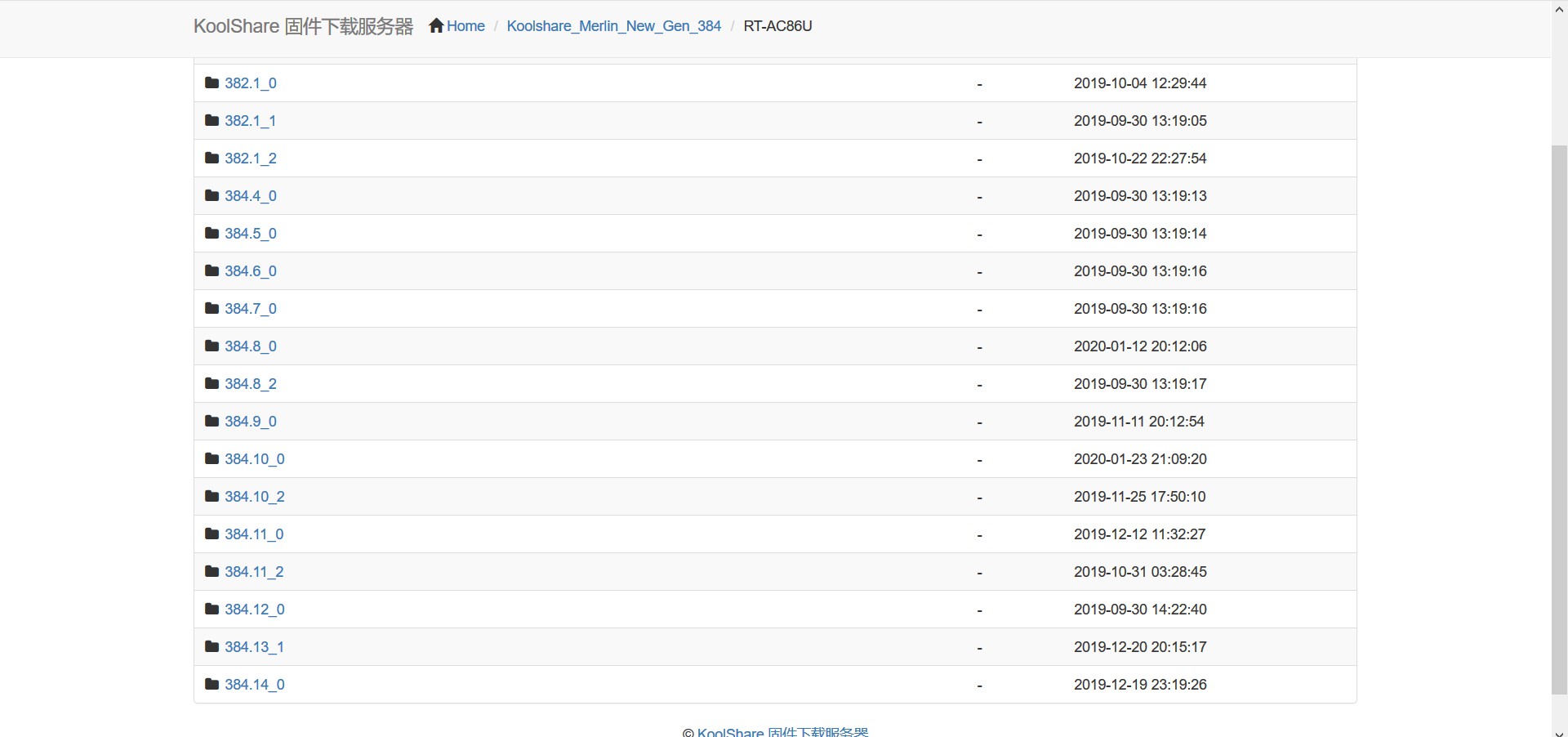Click the vertical page scrollbar thumb
The width and height of the screenshot is (1568, 737).
click(1559, 420)
